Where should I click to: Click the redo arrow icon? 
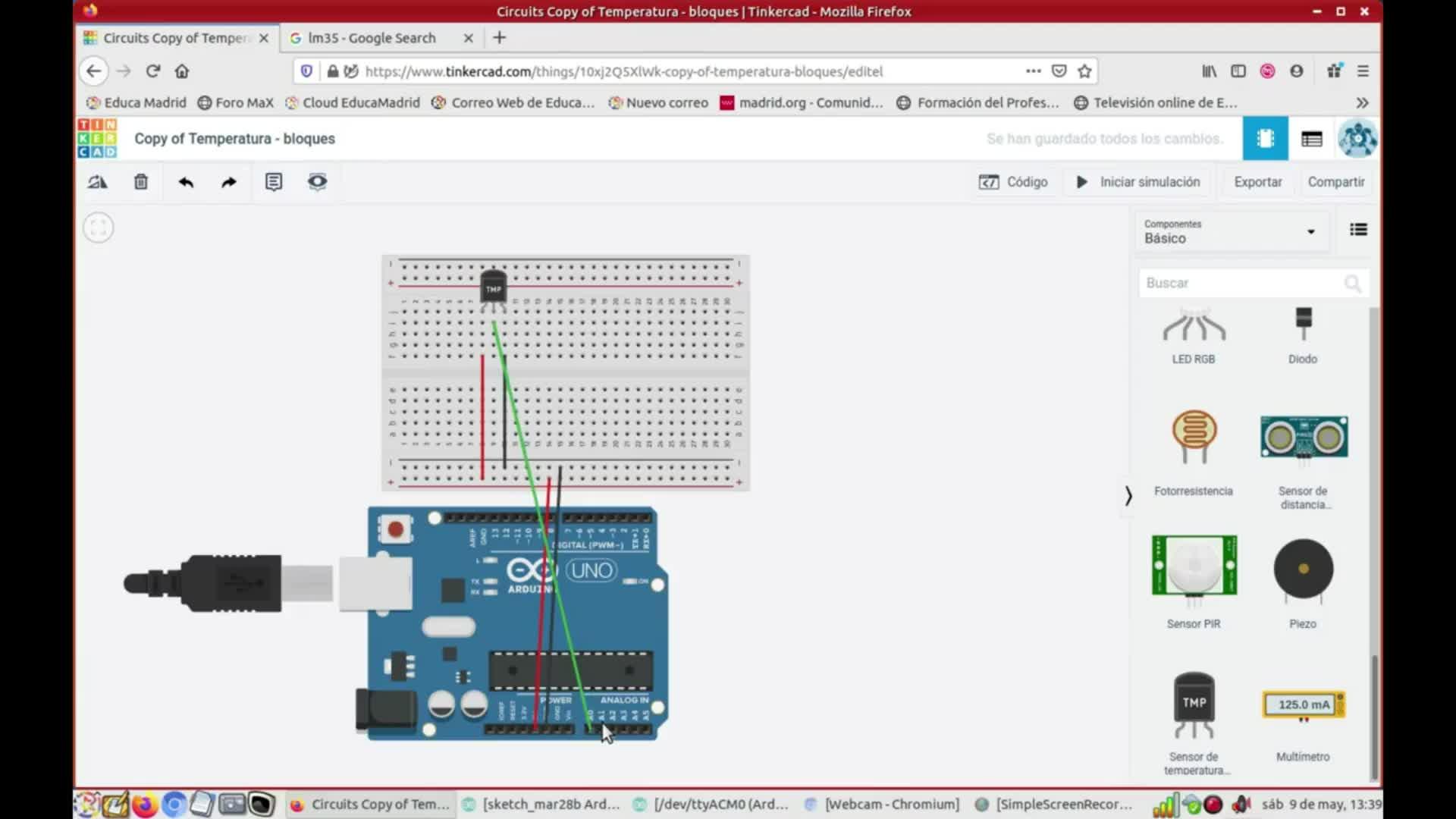[228, 182]
